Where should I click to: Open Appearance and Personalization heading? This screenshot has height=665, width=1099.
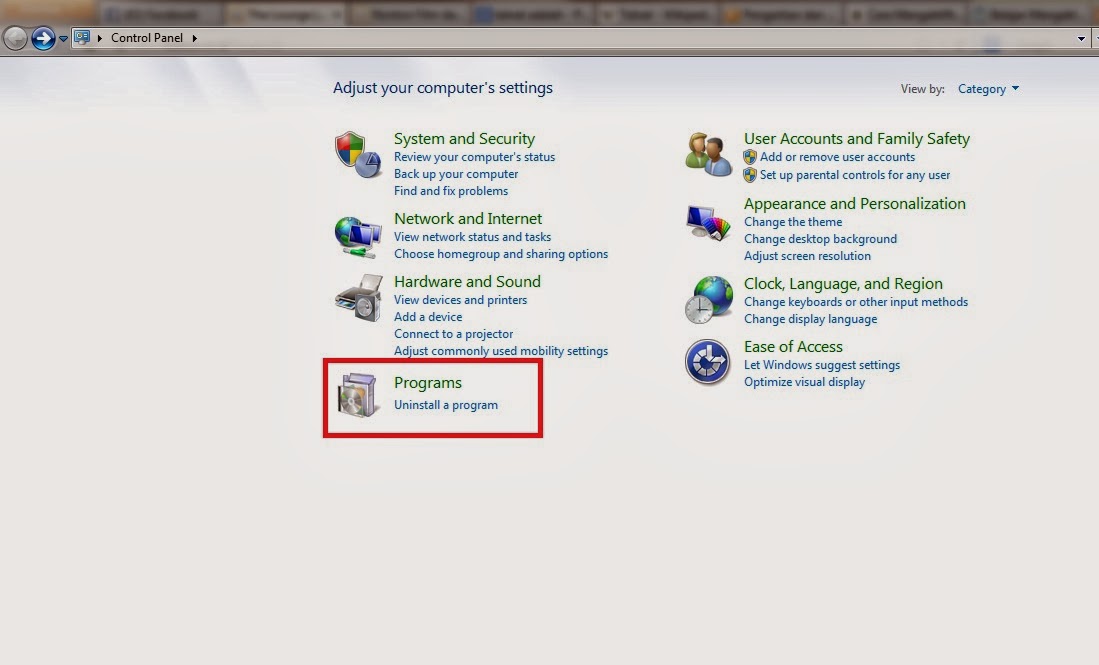(x=854, y=204)
